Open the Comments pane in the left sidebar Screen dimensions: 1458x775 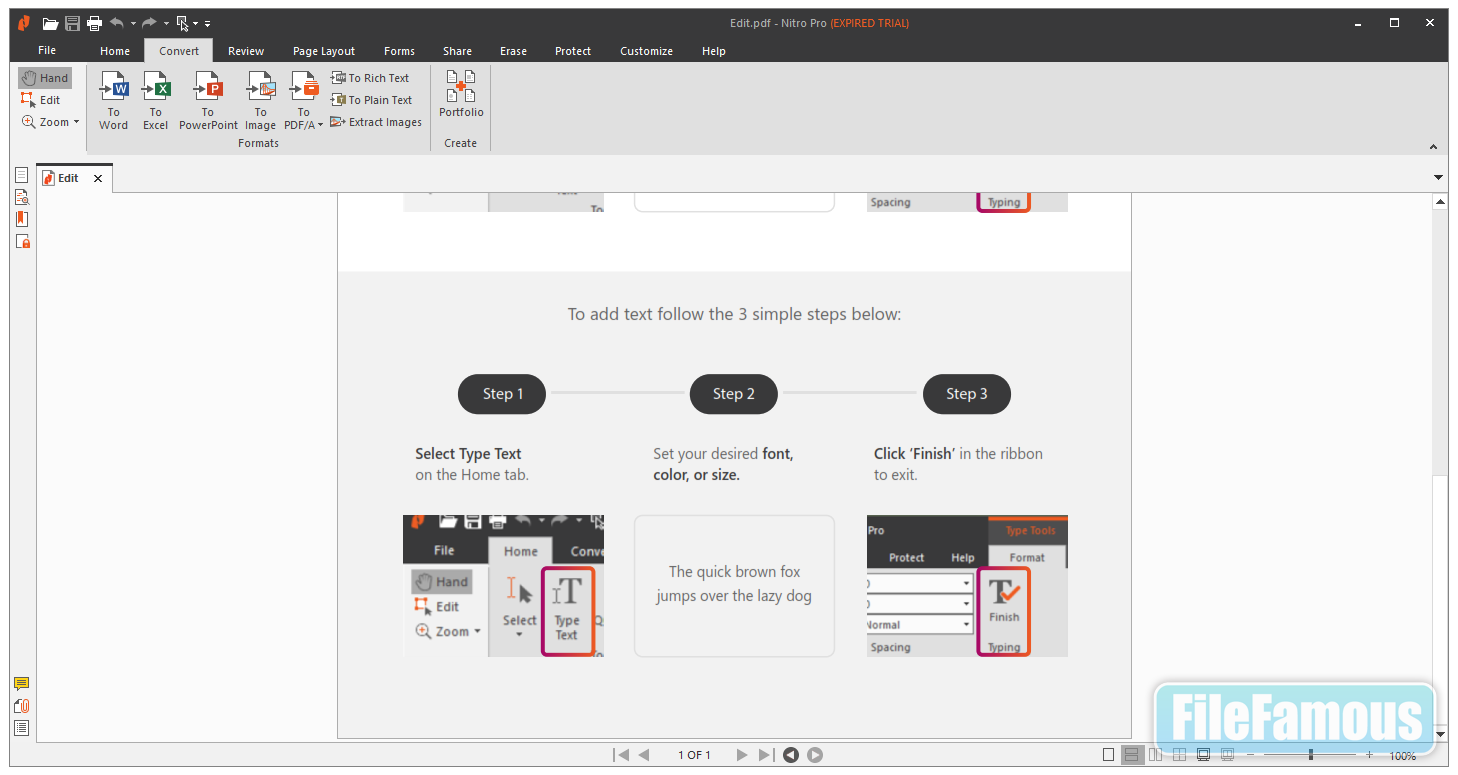point(21,684)
